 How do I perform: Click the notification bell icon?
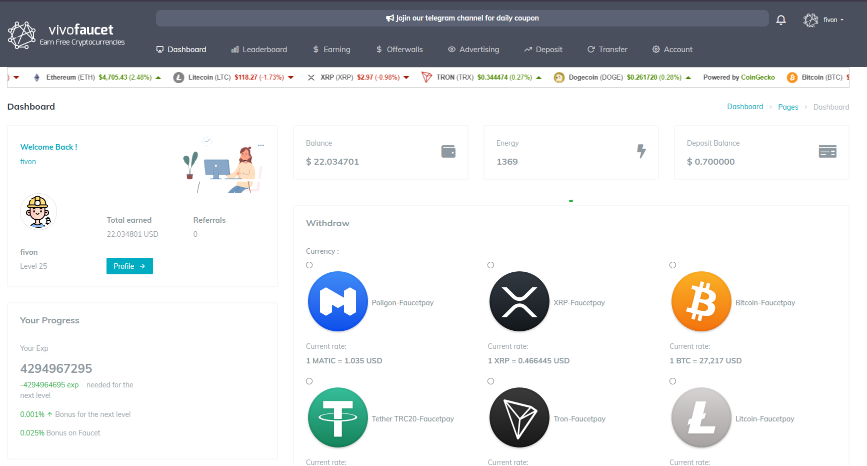pos(781,19)
